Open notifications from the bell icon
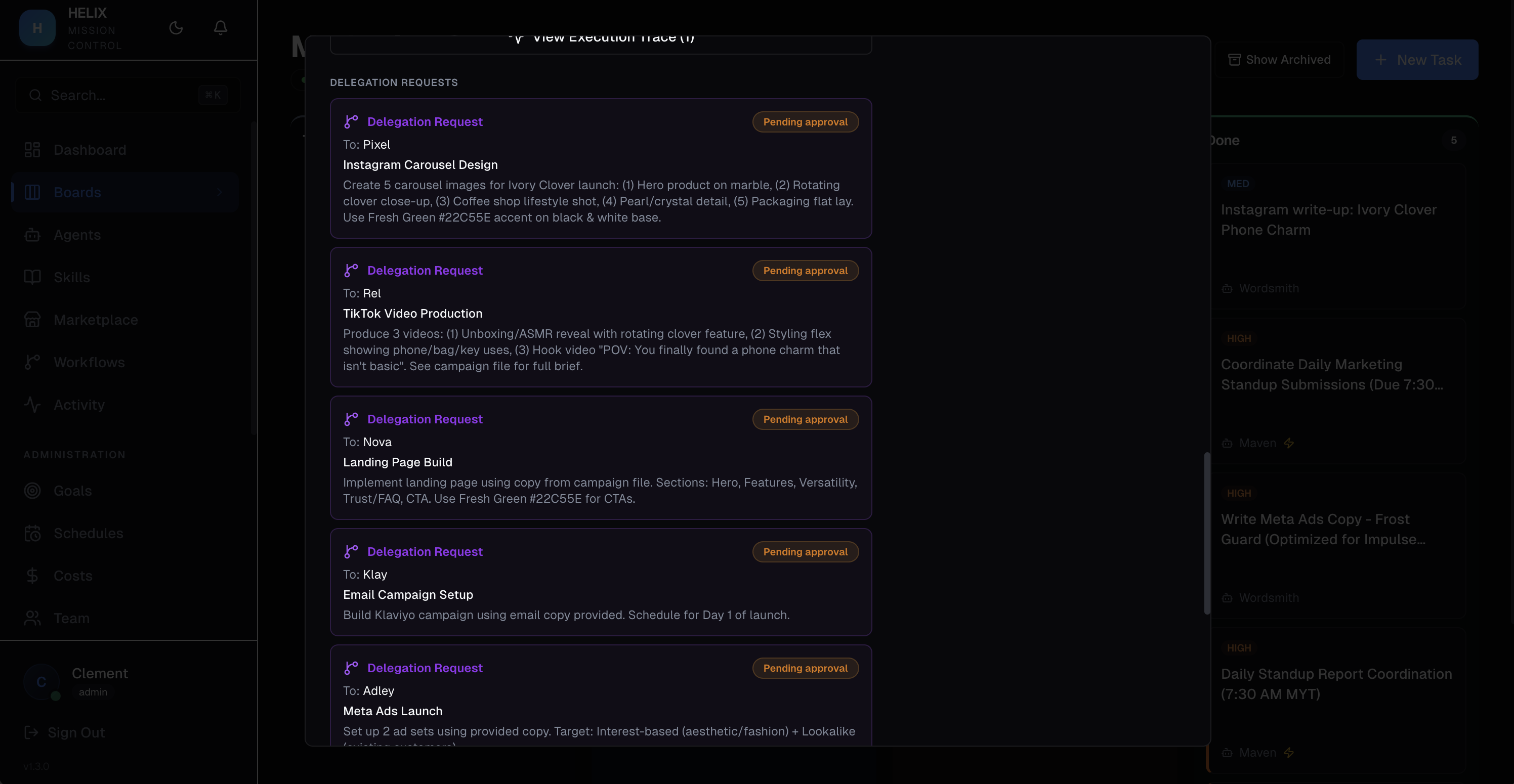Viewport: 1514px width, 784px height. (x=221, y=28)
